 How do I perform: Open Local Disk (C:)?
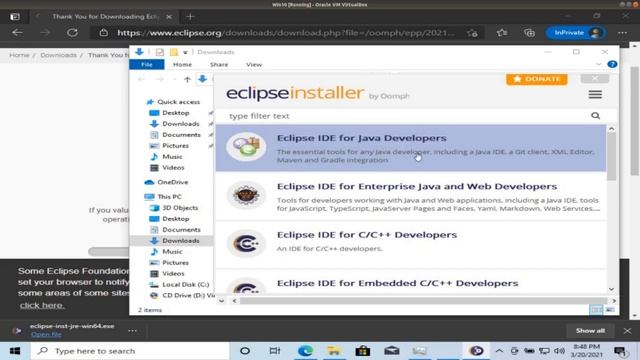point(185,284)
